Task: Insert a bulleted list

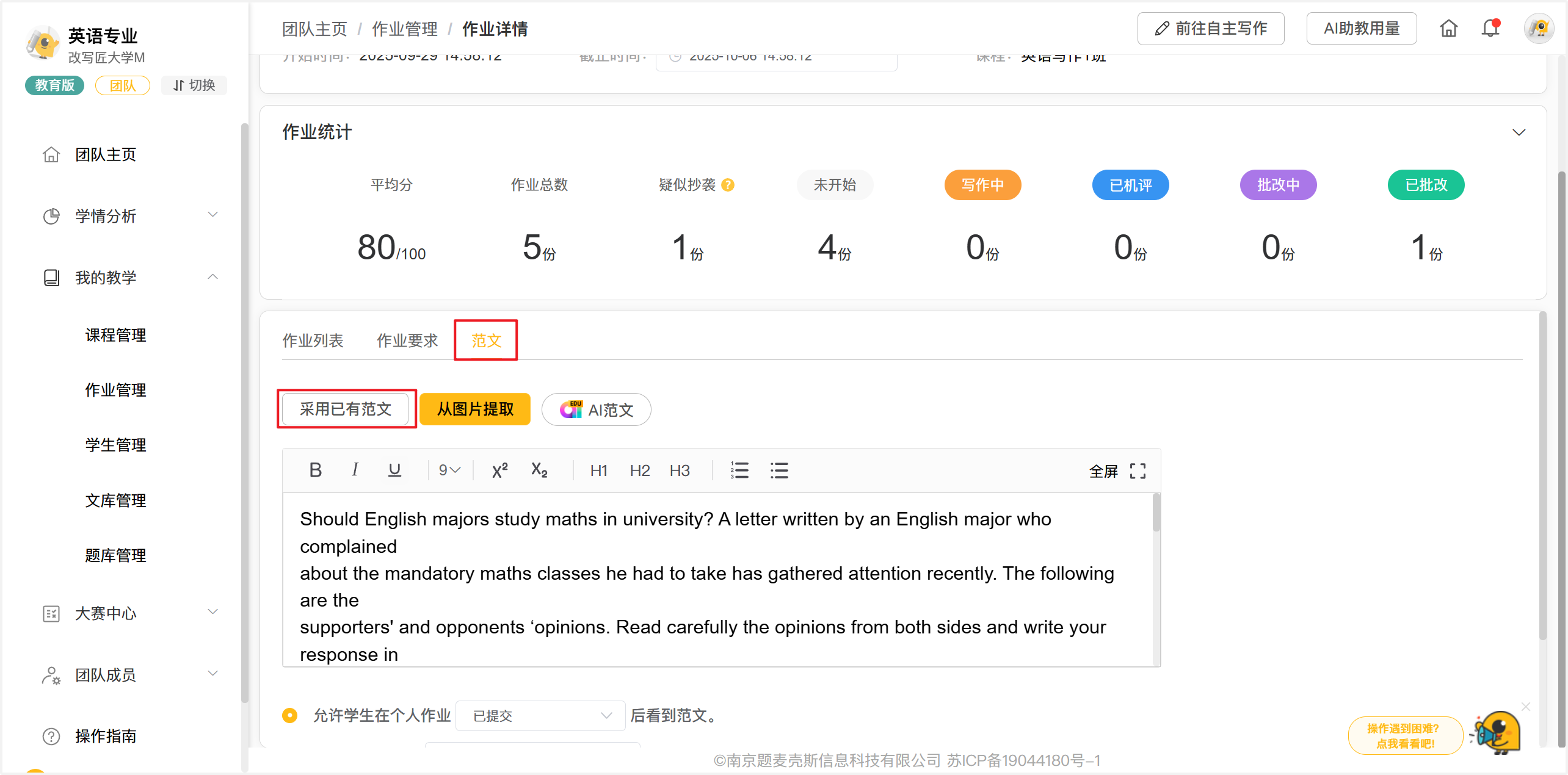Action: (779, 470)
